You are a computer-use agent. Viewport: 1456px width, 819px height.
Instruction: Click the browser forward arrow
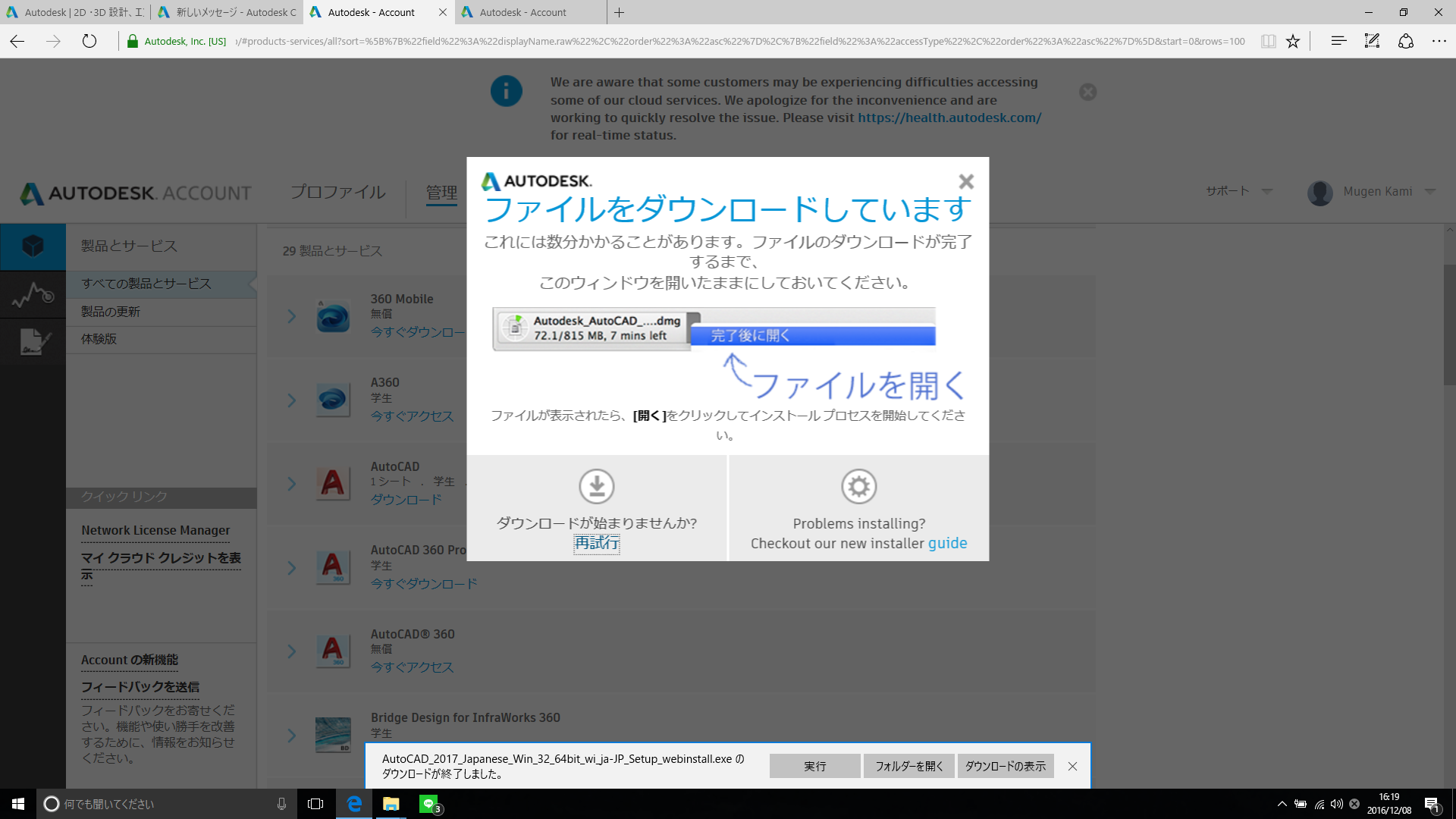[53, 42]
